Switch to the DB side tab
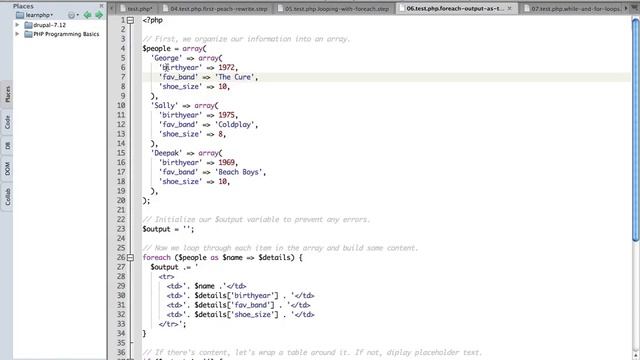 click(x=7, y=146)
